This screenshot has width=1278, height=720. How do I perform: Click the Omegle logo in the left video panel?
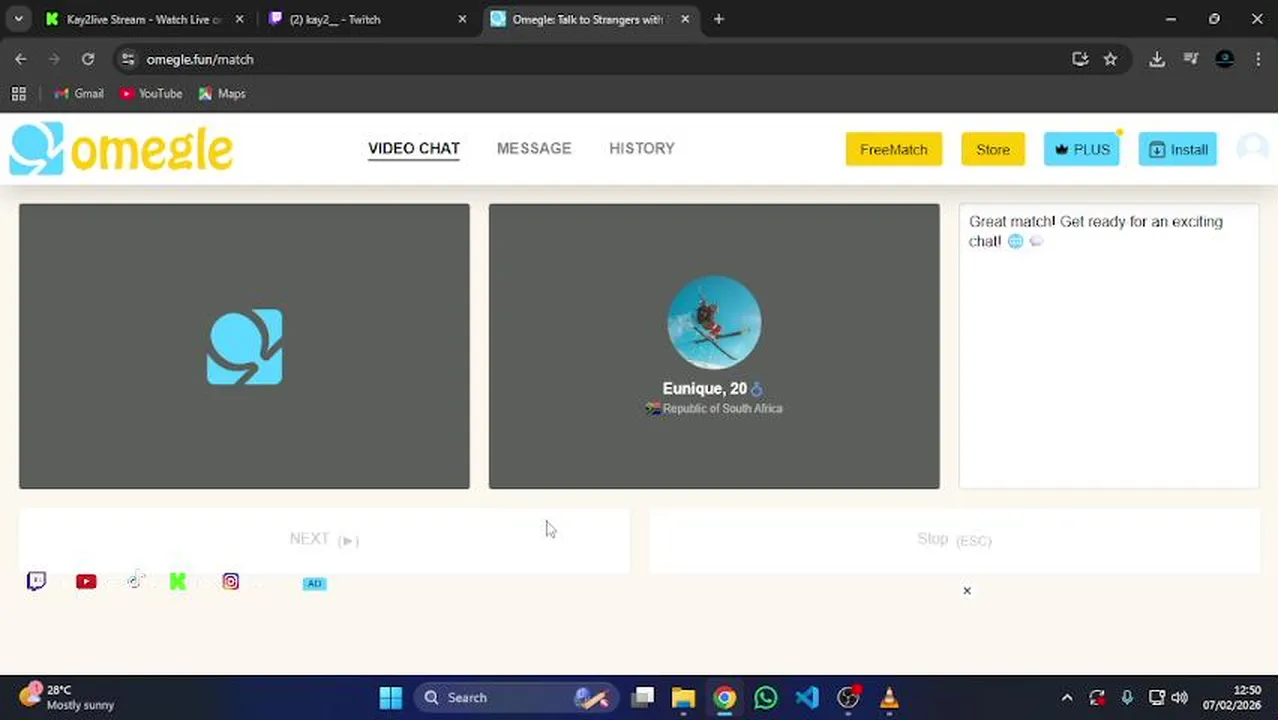click(244, 347)
